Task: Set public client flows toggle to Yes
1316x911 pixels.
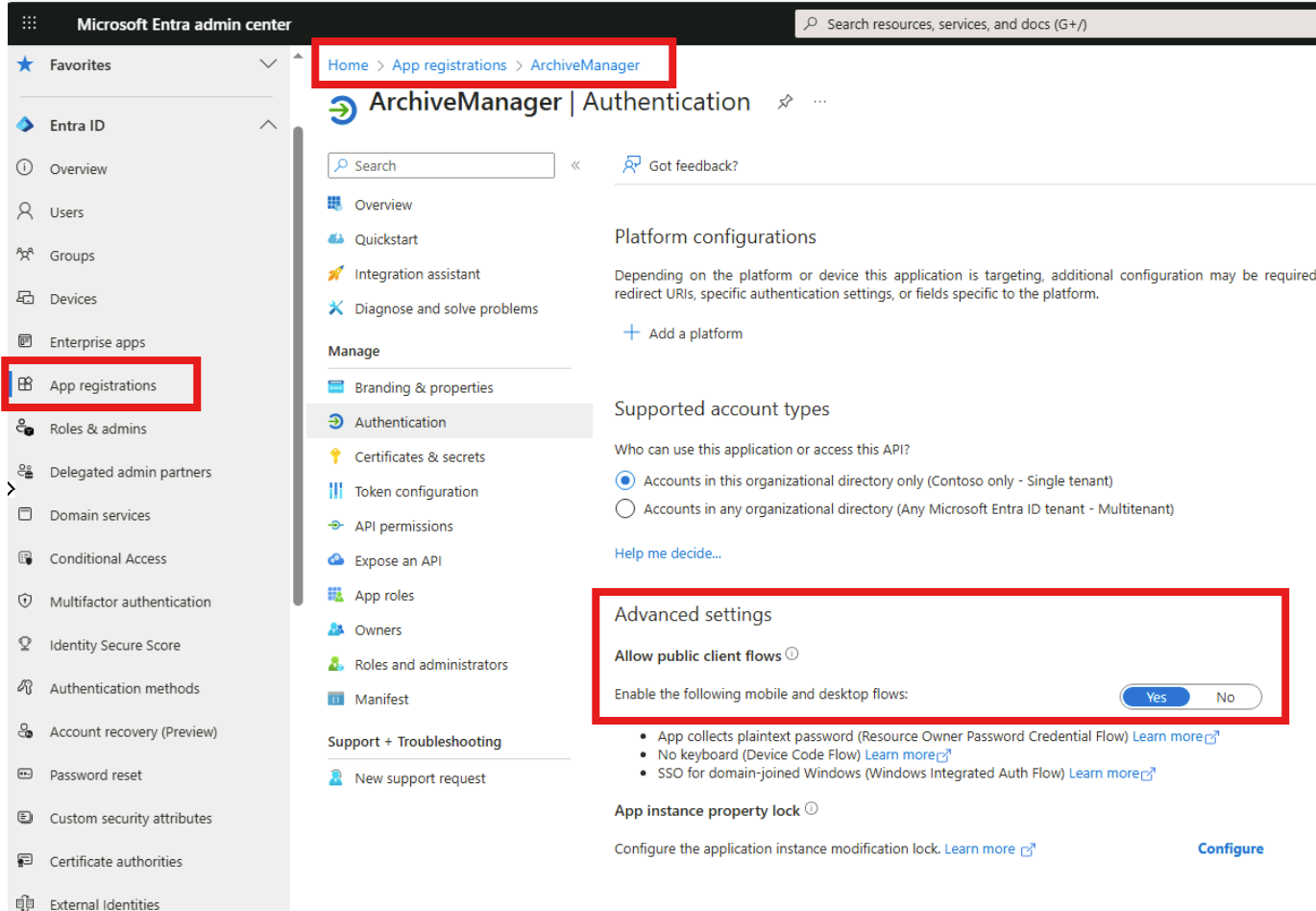Action: (1156, 697)
